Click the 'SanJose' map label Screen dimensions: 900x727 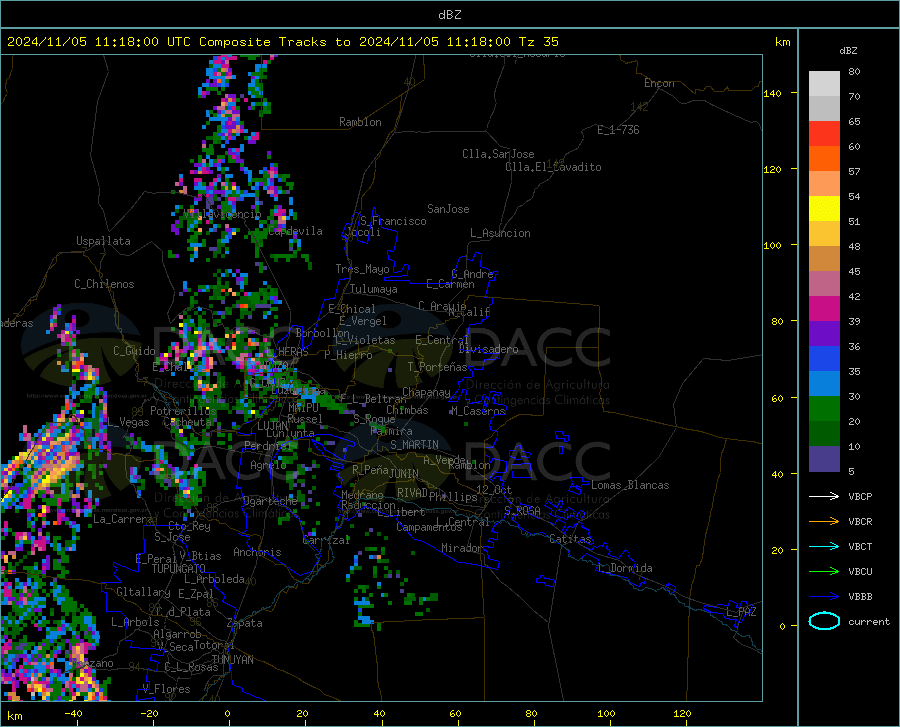click(x=448, y=209)
